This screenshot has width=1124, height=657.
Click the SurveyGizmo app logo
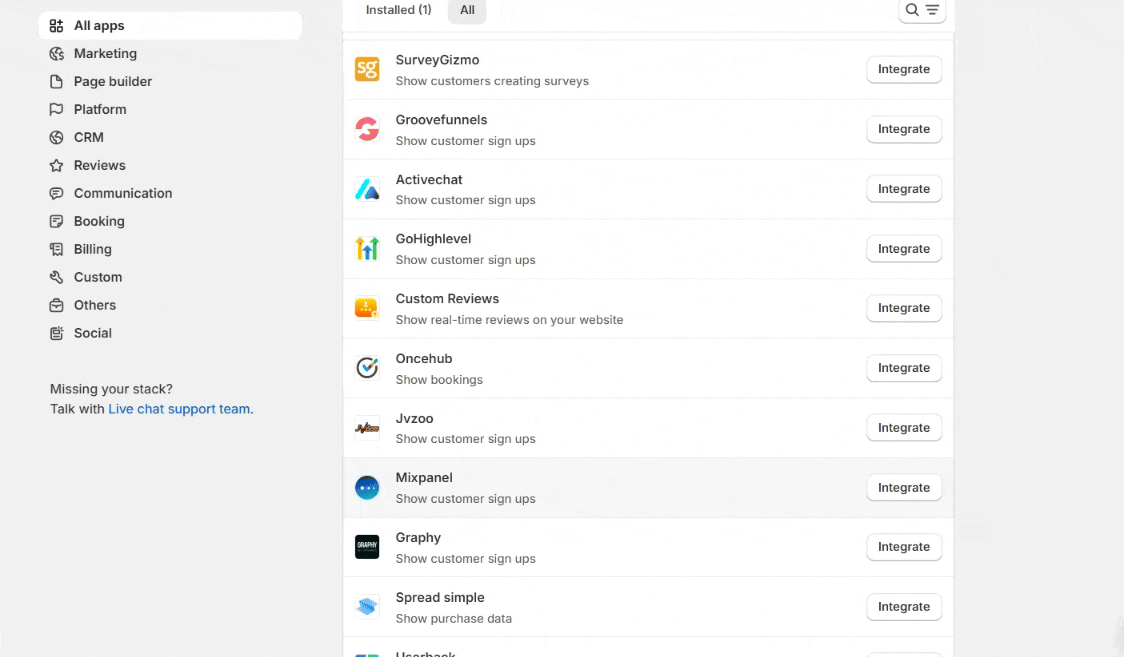tap(367, 69)
